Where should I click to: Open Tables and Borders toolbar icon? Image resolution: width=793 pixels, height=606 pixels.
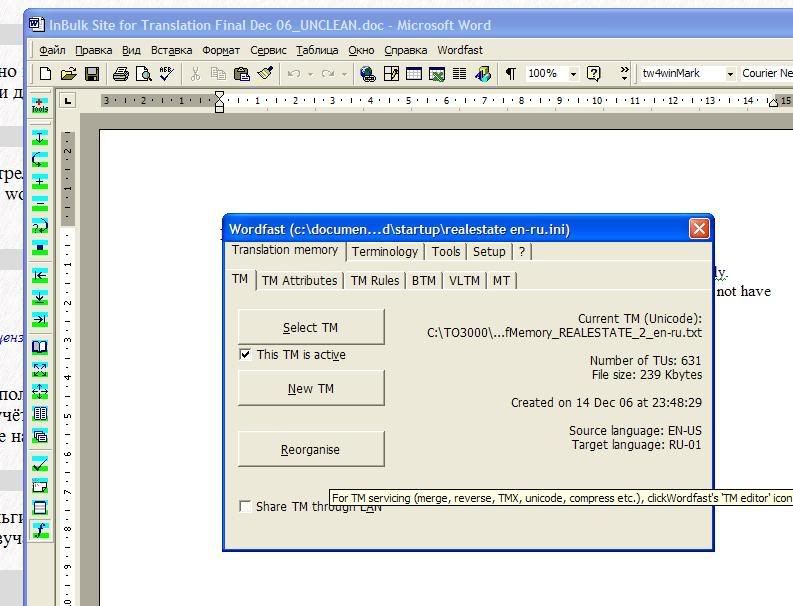pos(391,74)
